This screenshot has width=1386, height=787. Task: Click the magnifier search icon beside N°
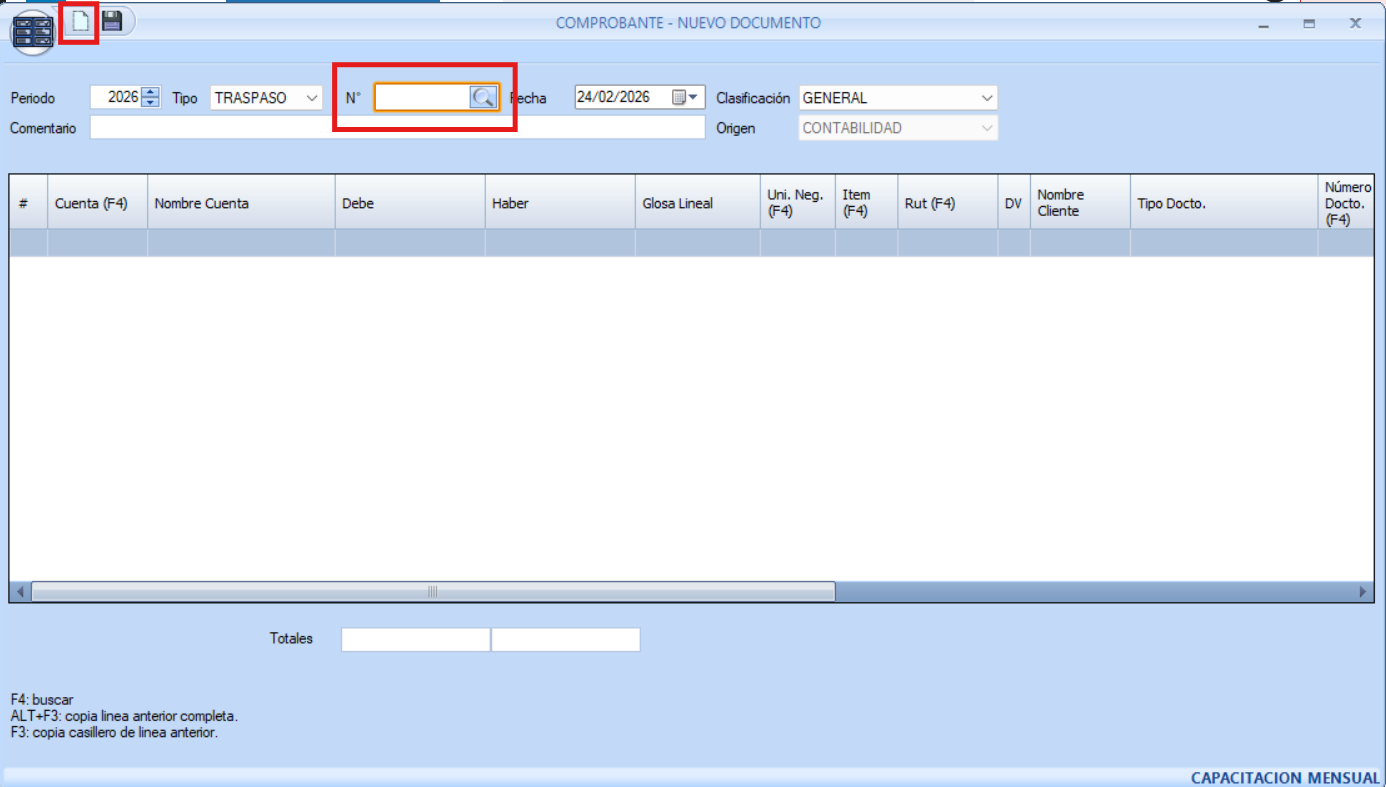pyautogui.click(x=483, y=97)
